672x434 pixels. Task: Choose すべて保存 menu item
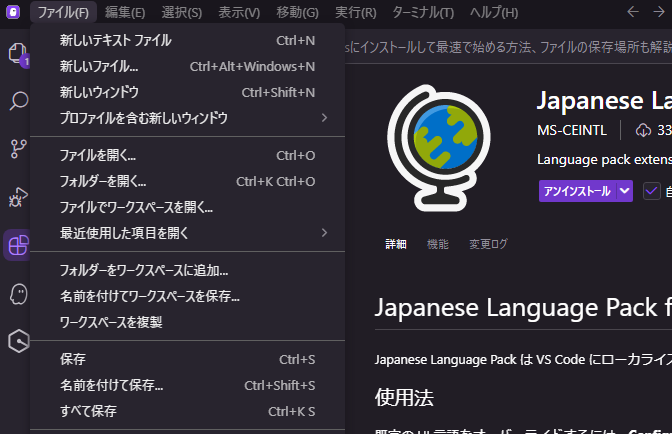187,411
